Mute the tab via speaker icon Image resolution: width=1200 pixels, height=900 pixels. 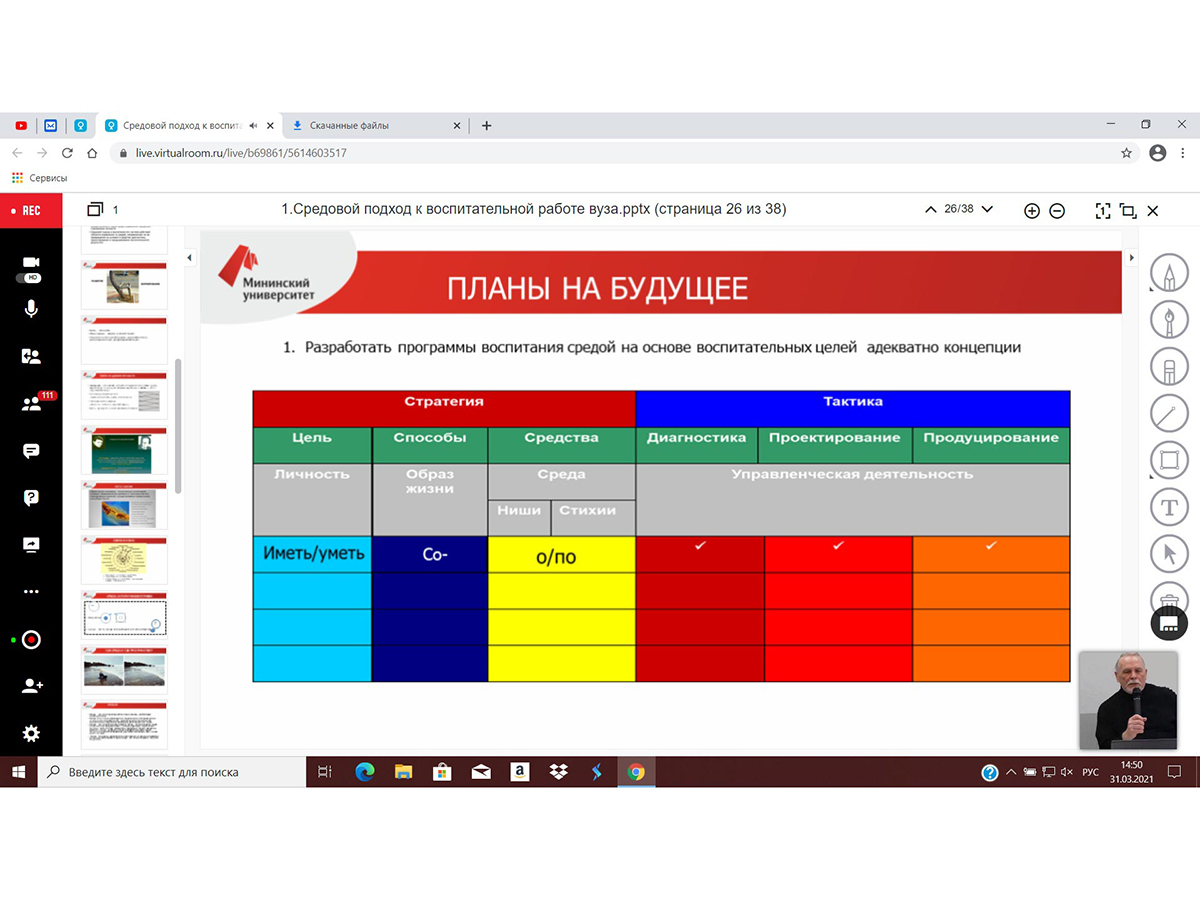click(x=253, y=126)
